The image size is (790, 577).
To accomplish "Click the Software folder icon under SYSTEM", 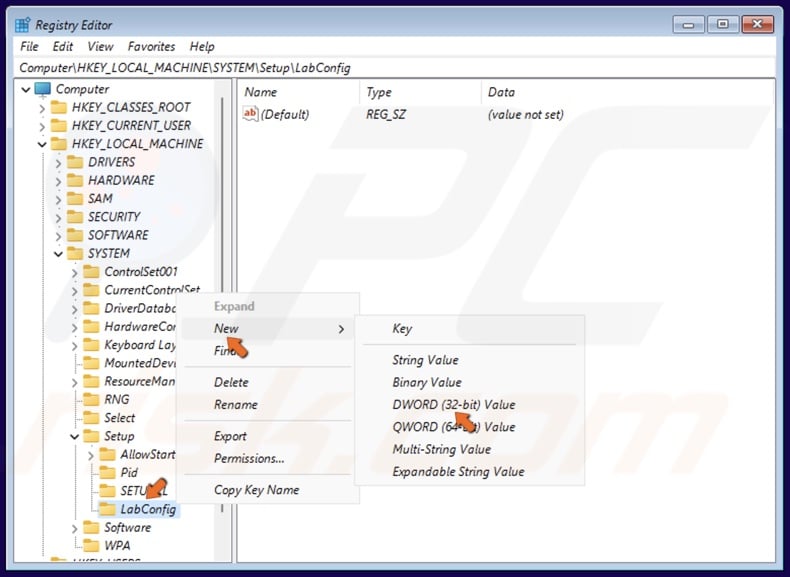I will pos(91,527).
